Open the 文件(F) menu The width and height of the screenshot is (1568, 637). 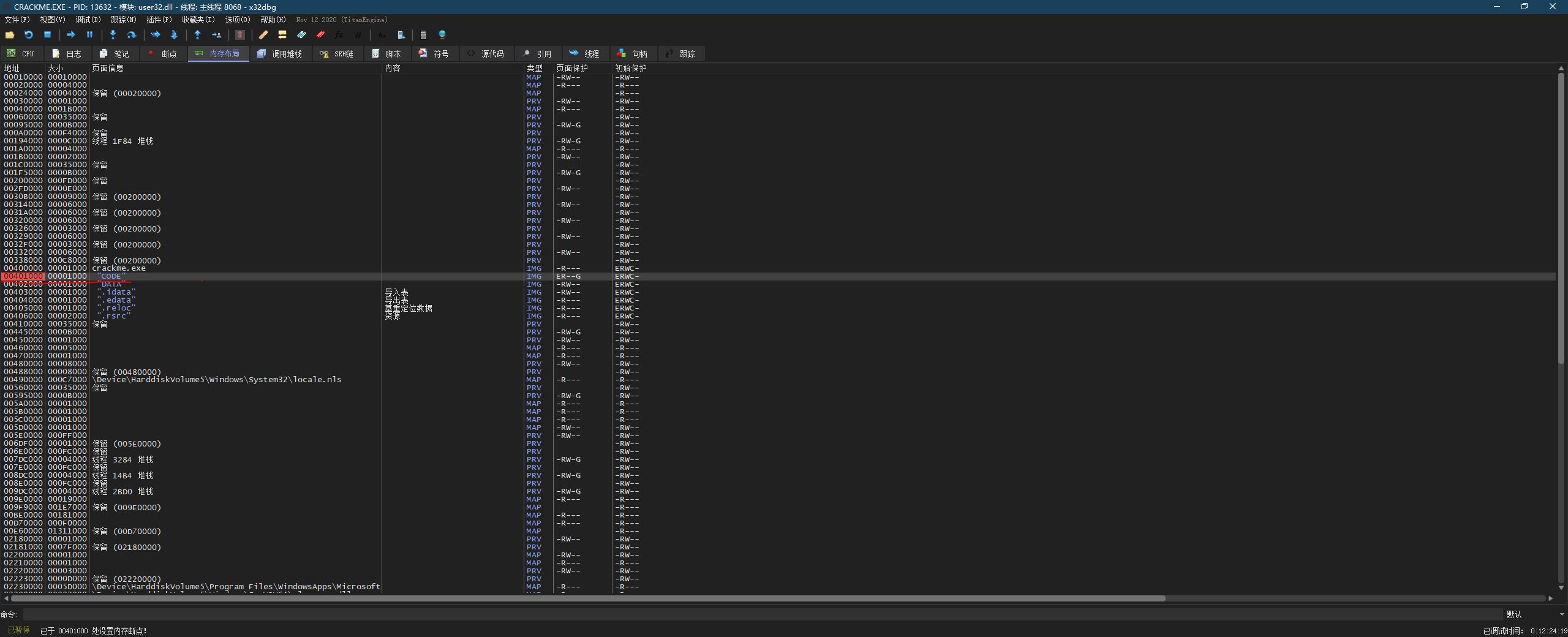[x=17, y=20]
